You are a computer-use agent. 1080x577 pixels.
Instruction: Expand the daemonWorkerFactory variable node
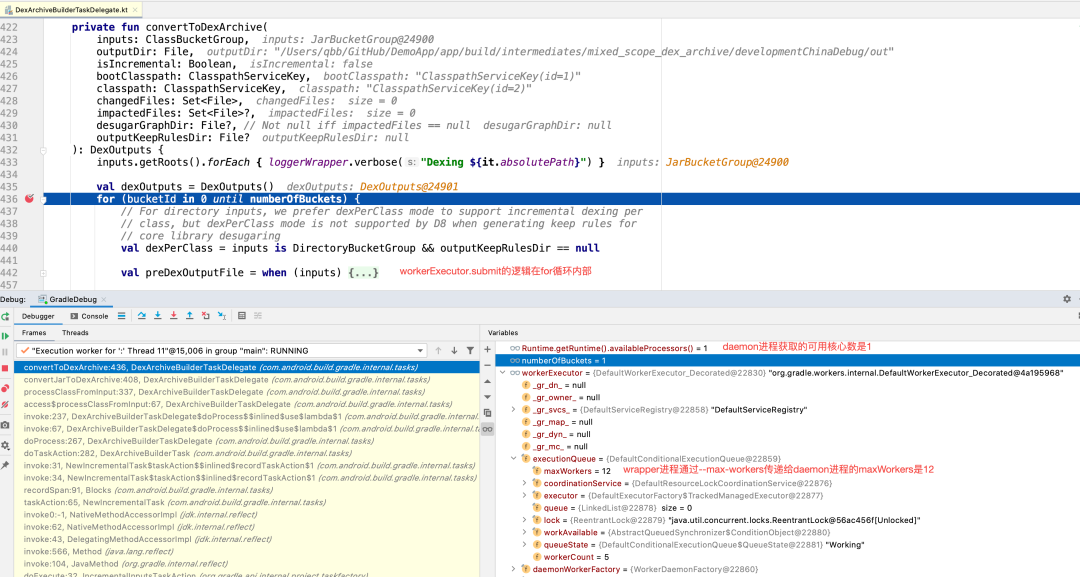pyautogui.click(x=513, y=569)
